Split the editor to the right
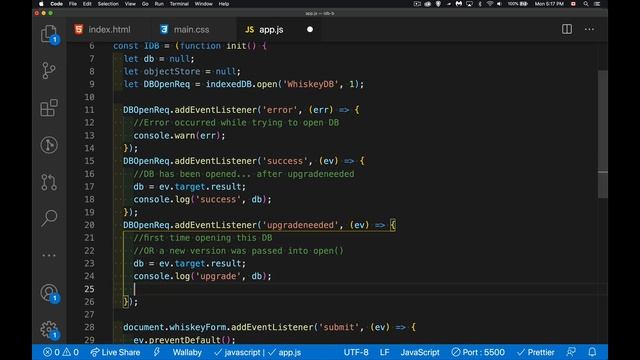This screenshot has height=360, width=640. click(567, 29)
